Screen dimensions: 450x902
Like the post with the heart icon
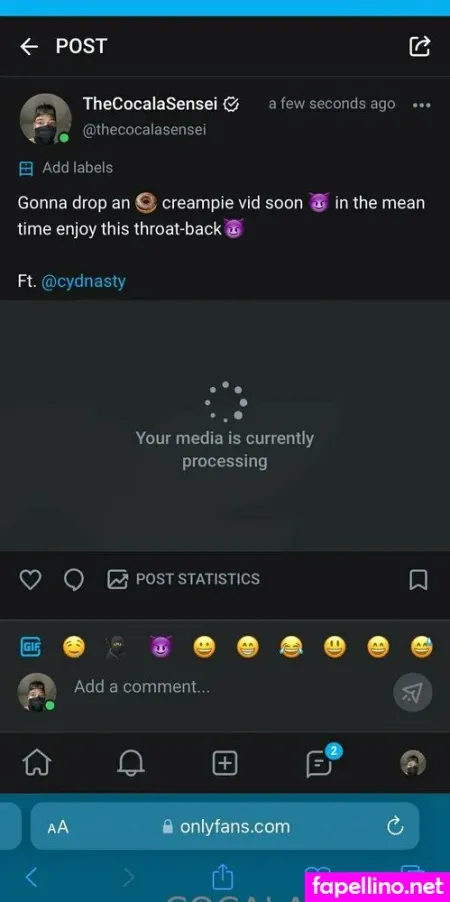point(30,579)
